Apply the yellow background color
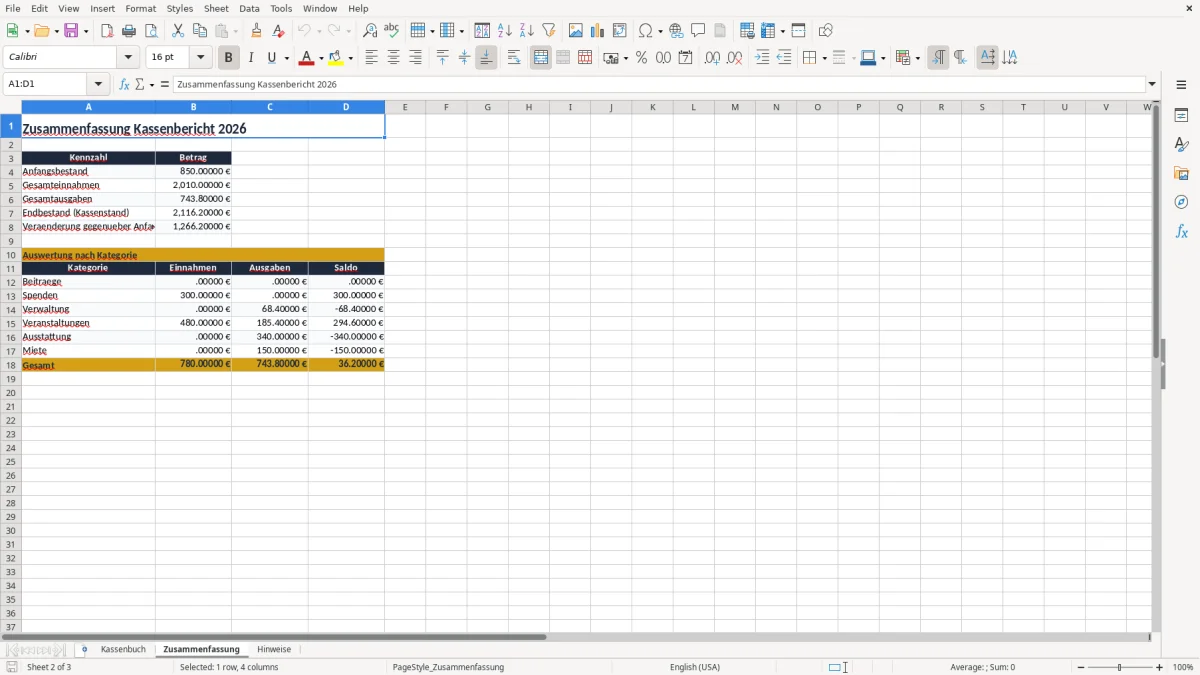The height and width of the screenshot is (675, 1200). (x=336, y=58)
